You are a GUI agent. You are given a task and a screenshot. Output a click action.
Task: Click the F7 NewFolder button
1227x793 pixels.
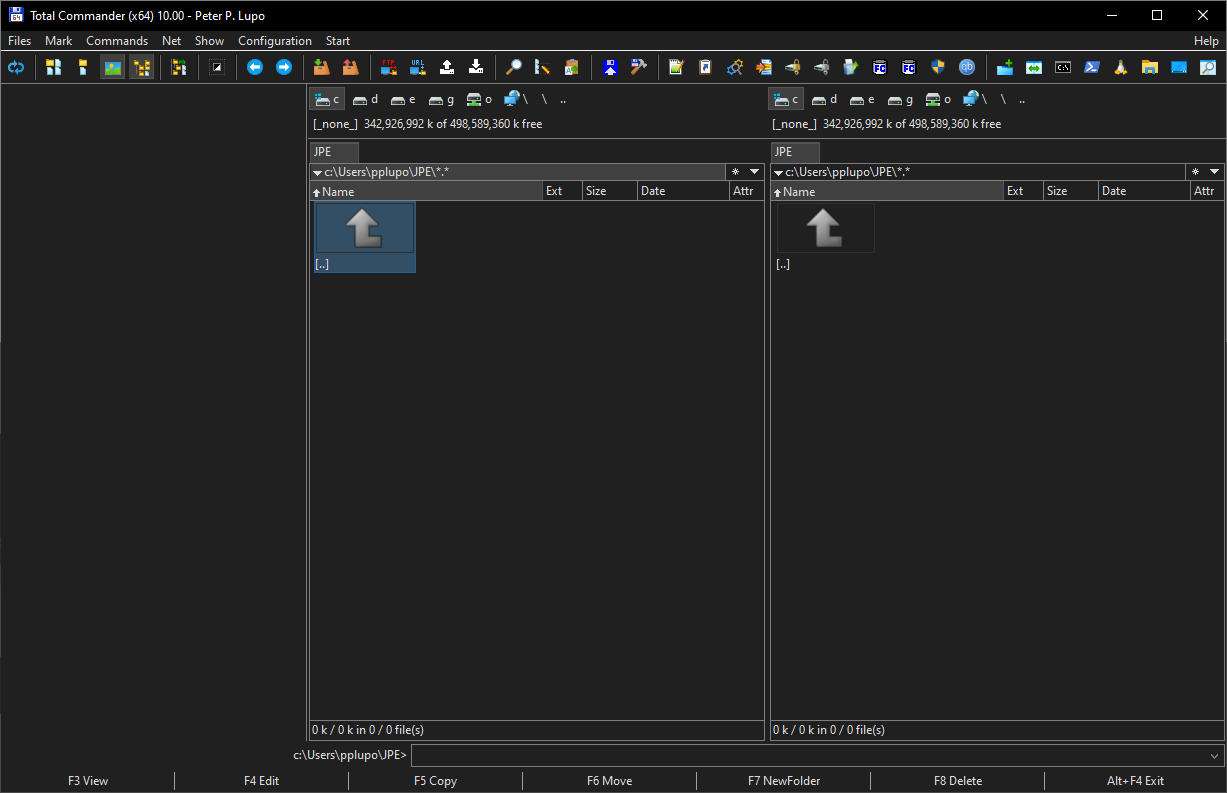coord(784,781)
